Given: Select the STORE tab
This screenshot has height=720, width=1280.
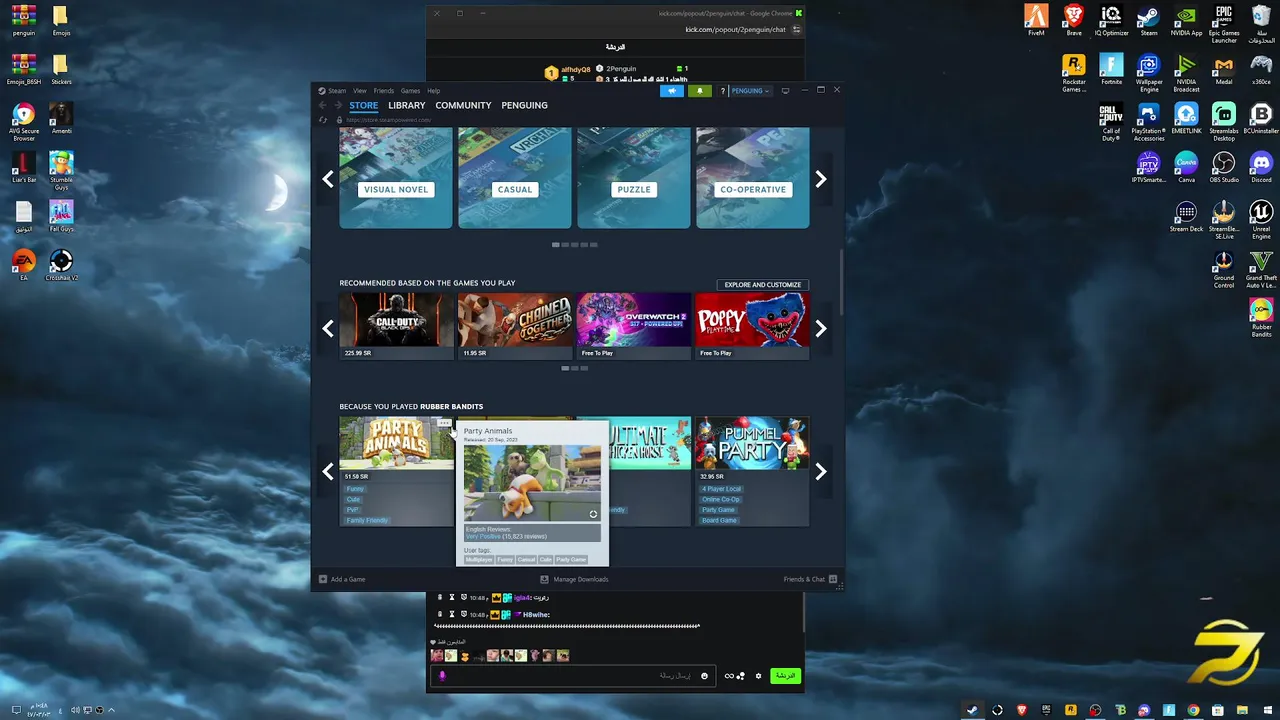Looking at the screenshot, I should (x=364, y=105).
